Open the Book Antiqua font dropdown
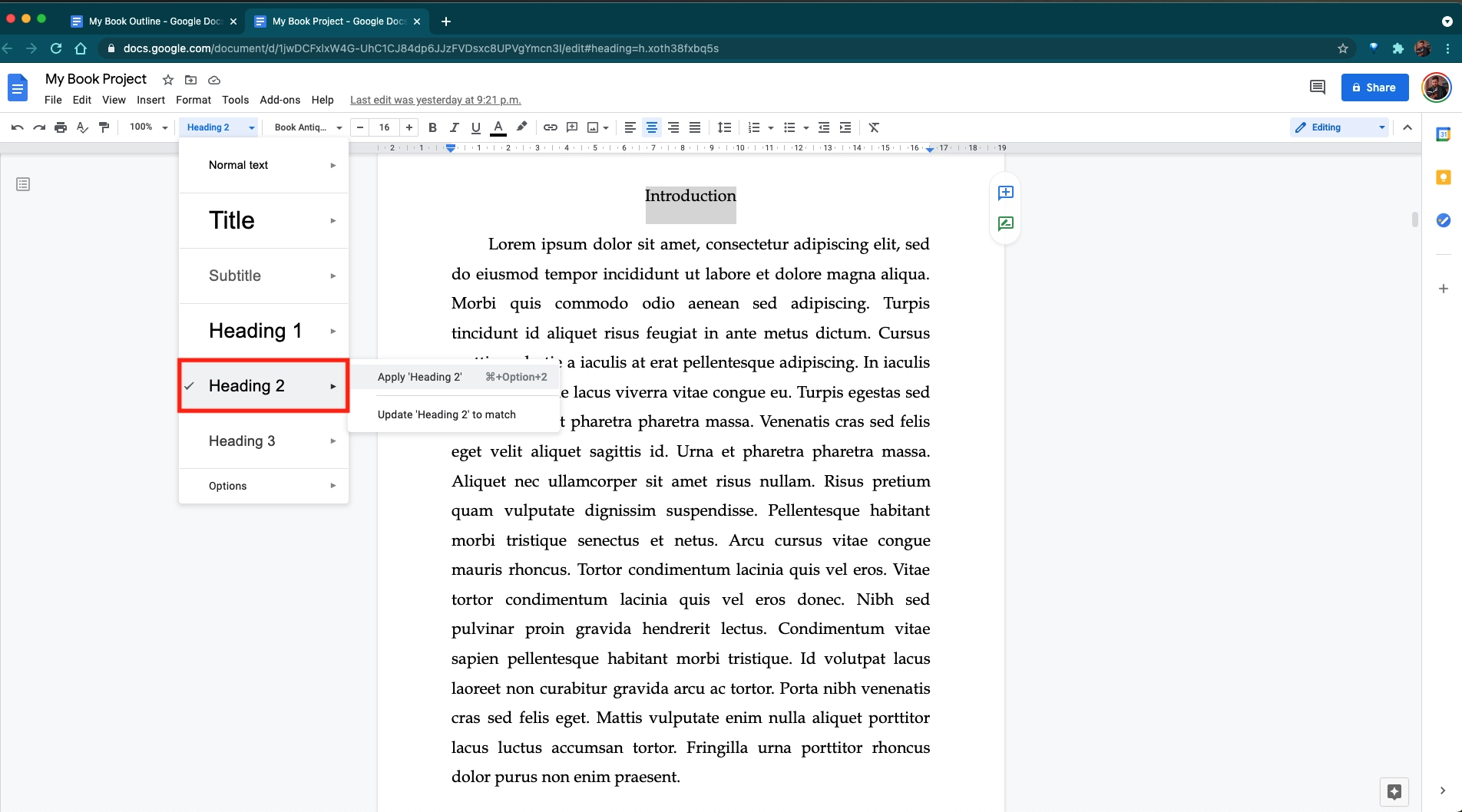Screen dimensions: 1462x812 305,127
